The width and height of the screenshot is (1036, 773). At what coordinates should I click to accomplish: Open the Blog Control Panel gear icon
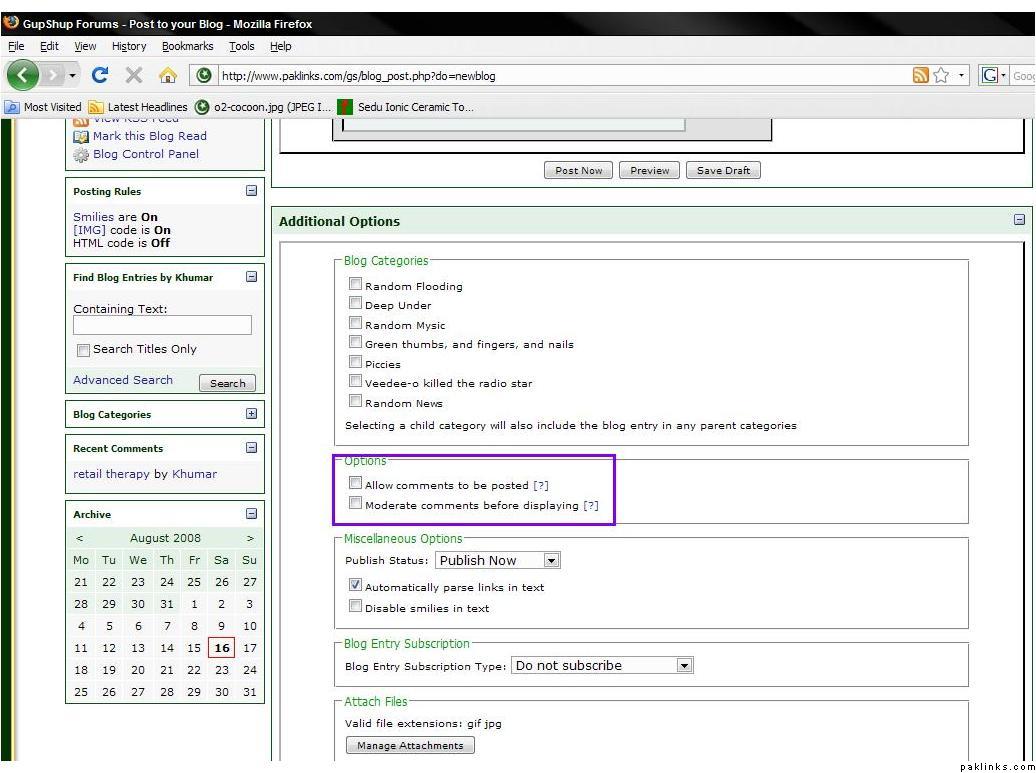coord(81,155)
